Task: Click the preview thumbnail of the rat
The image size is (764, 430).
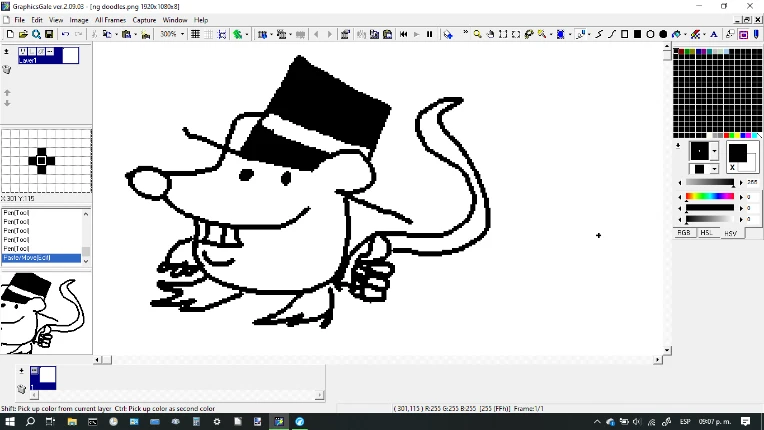Action: click(x=46, y=313)
